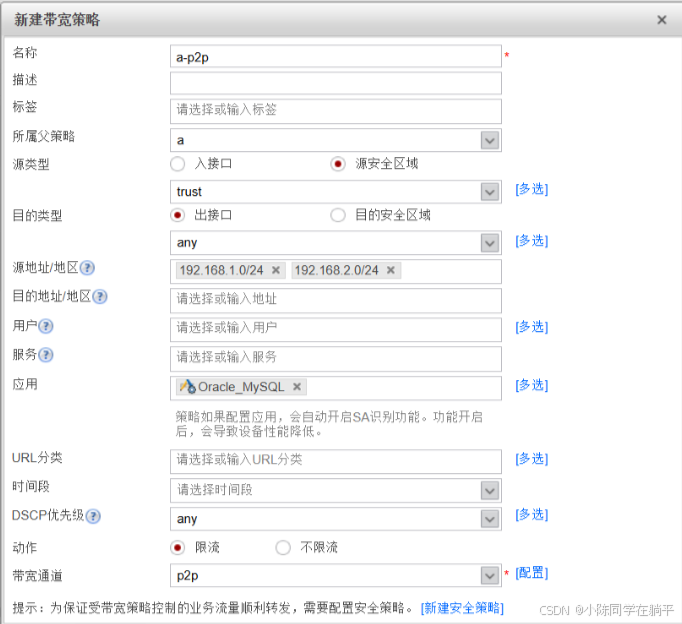Click 多选 link beside 应用 field

[x=532, y=385]
